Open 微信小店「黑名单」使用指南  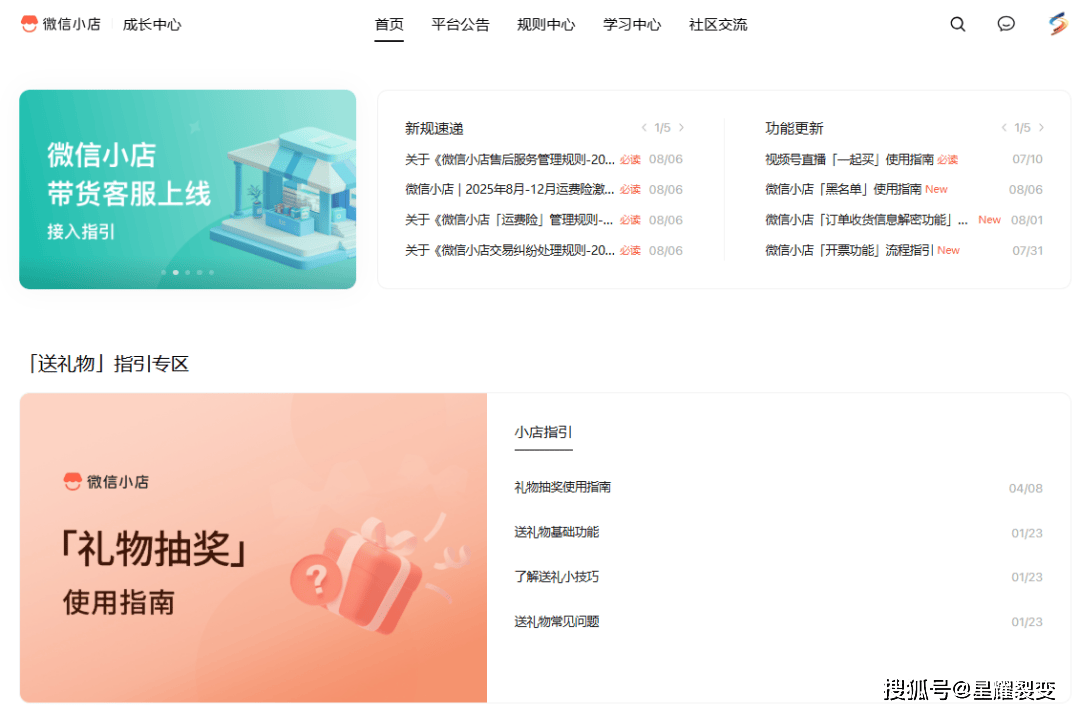(x=843, y=189)
